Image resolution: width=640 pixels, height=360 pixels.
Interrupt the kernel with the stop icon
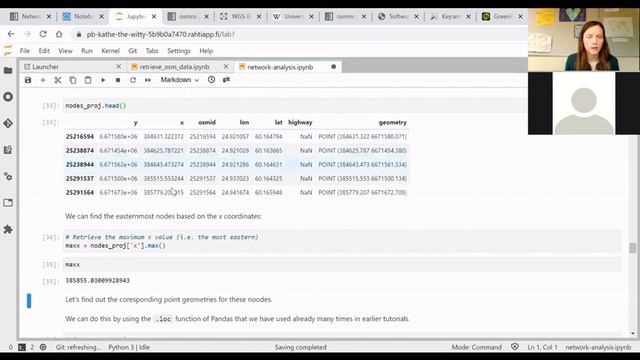(118, 80)
